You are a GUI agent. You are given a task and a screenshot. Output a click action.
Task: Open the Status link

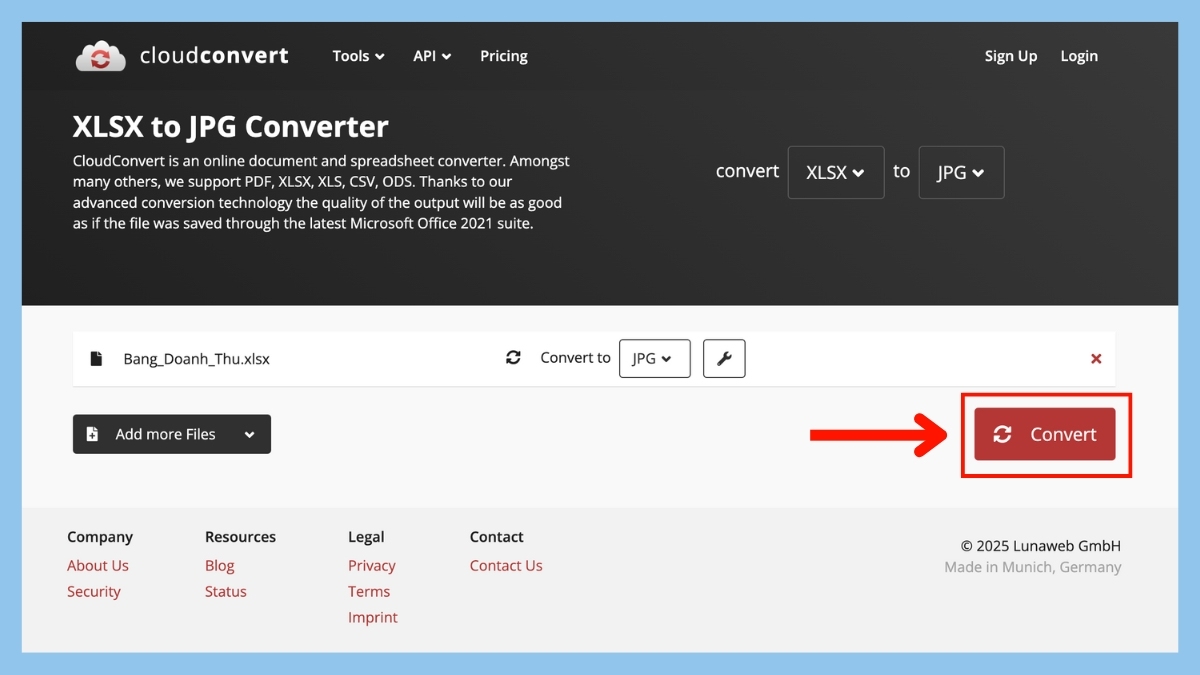(226, 591)
